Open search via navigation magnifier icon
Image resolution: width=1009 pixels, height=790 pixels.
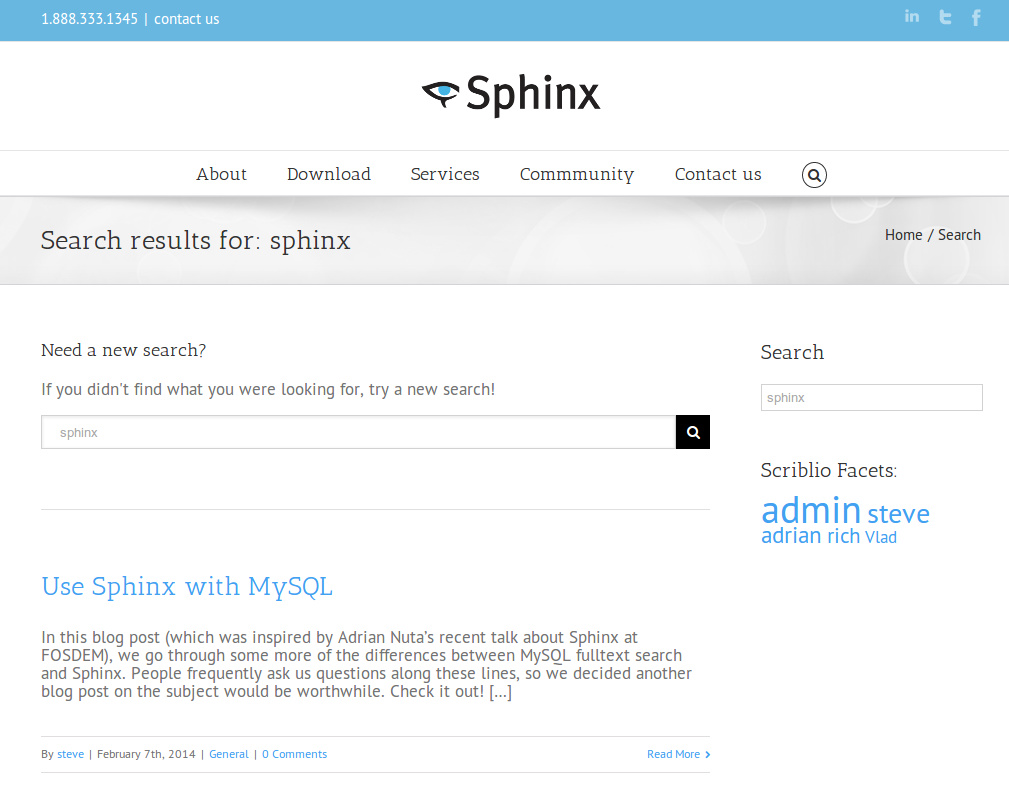[x=814, y=175]
